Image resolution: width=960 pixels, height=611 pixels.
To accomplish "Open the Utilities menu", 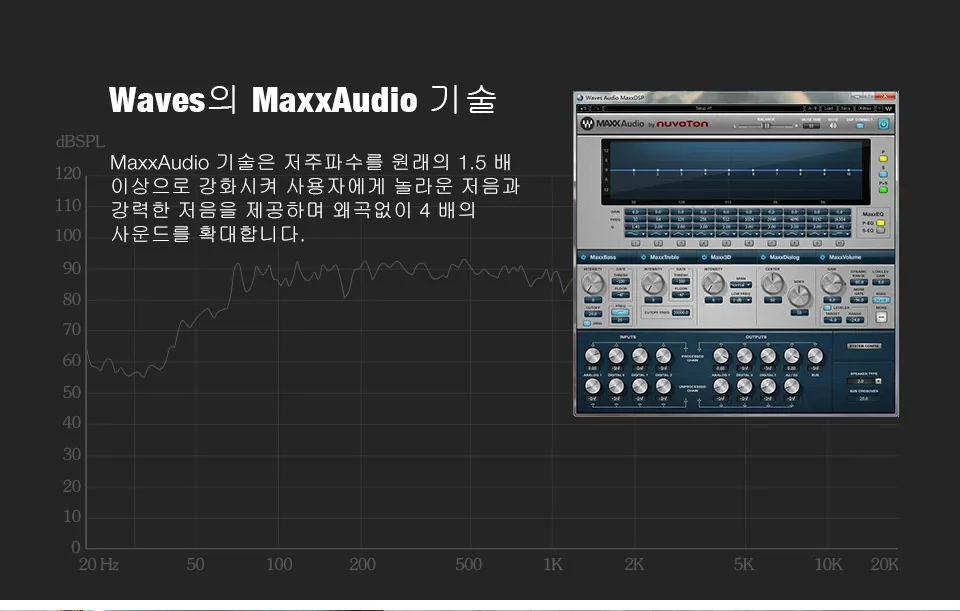I will (x=864, y=108).
